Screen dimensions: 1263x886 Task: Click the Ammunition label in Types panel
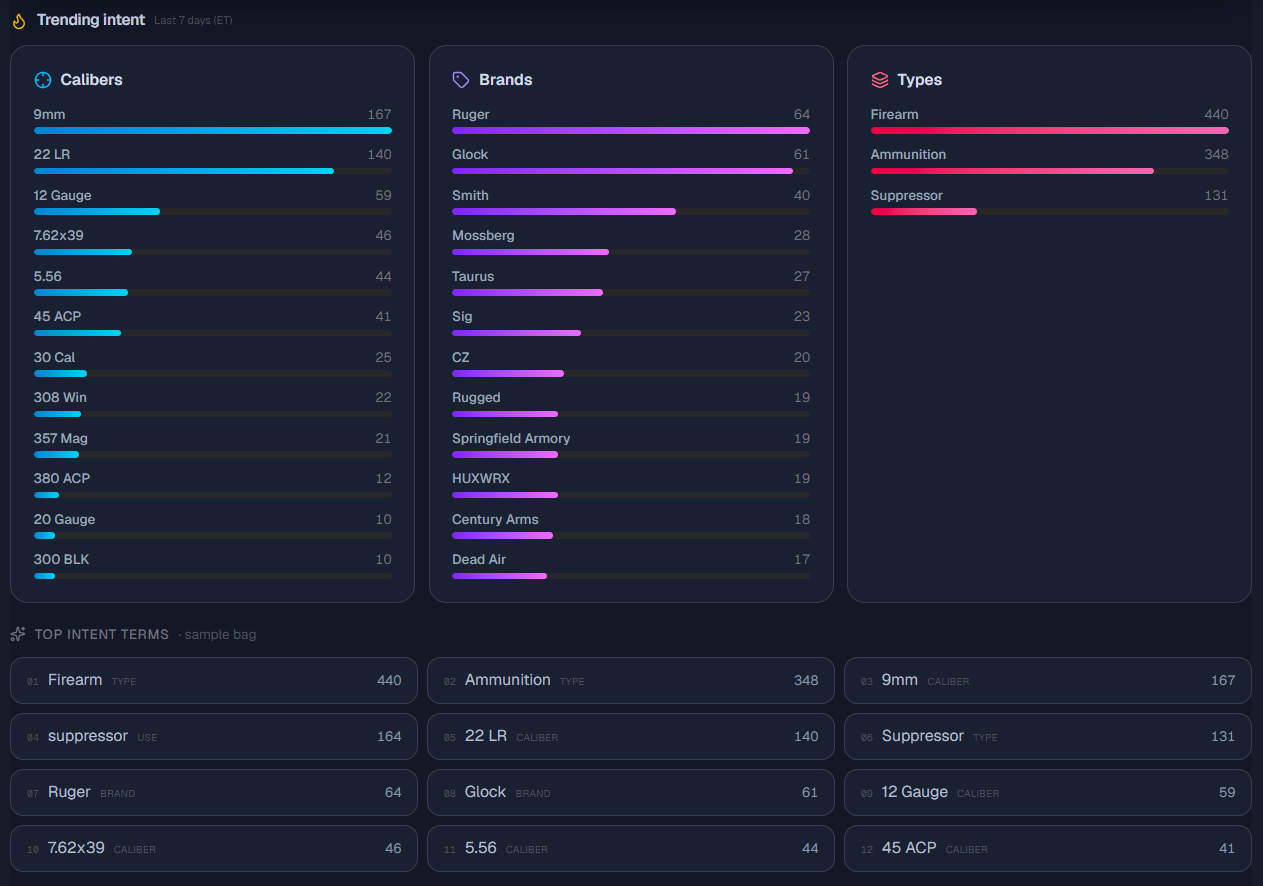click(x=908, y=154)
